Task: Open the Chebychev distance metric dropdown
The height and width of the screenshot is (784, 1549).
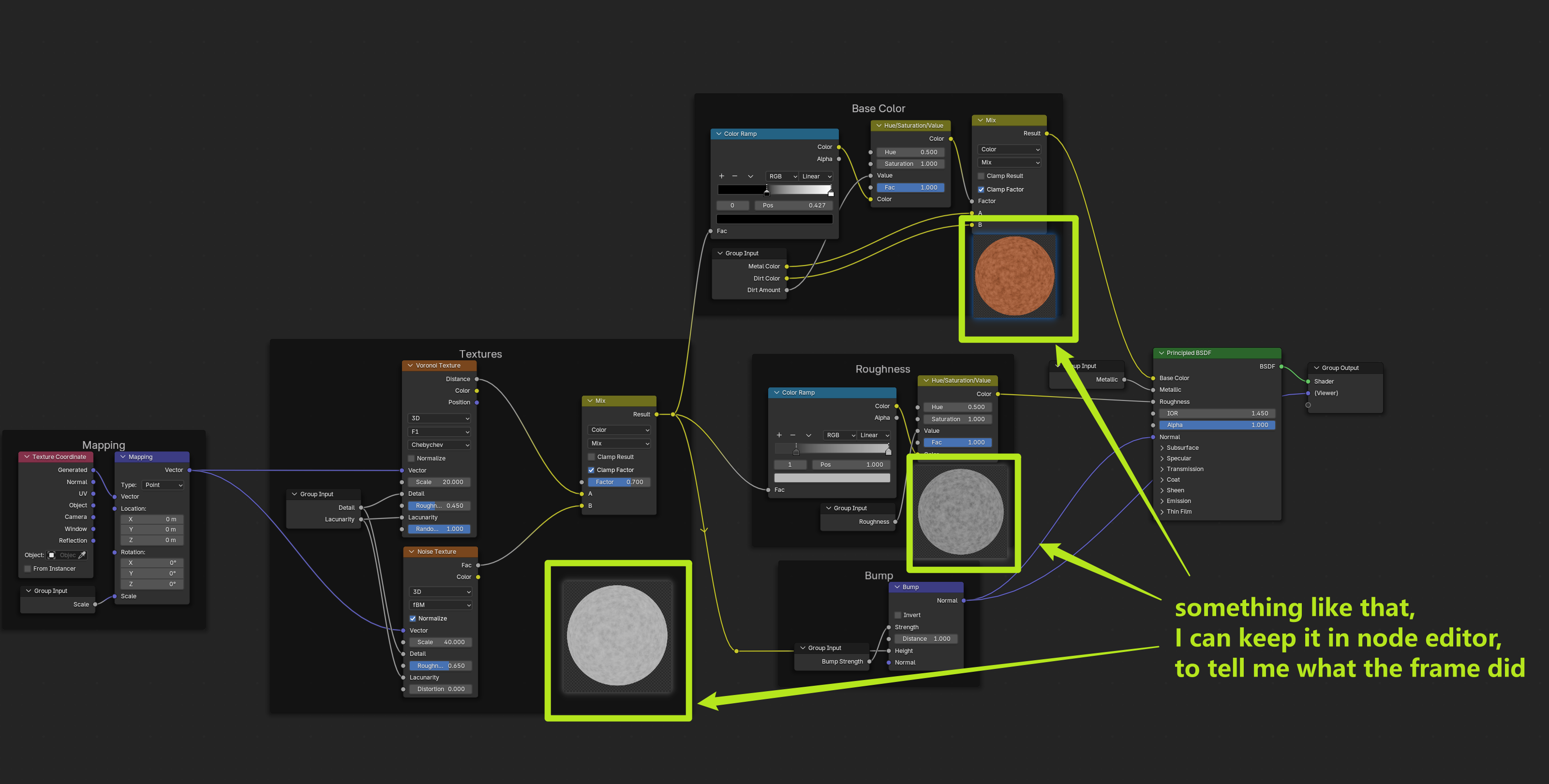Action: (x=439, y=445)
